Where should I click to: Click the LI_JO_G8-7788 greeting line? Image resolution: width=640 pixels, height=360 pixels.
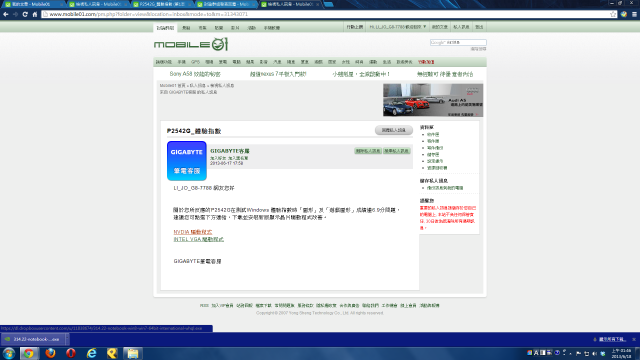point(204,188)
